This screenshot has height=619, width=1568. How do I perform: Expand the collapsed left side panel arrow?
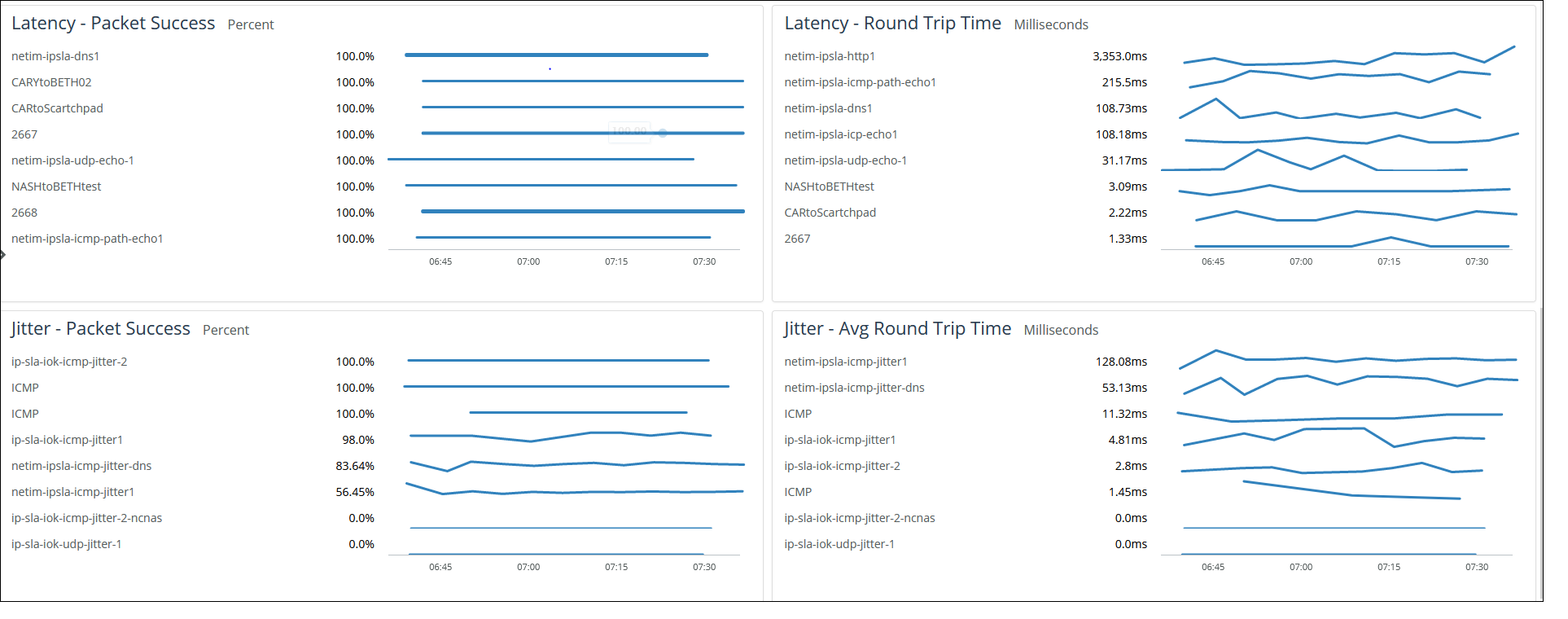3,255
